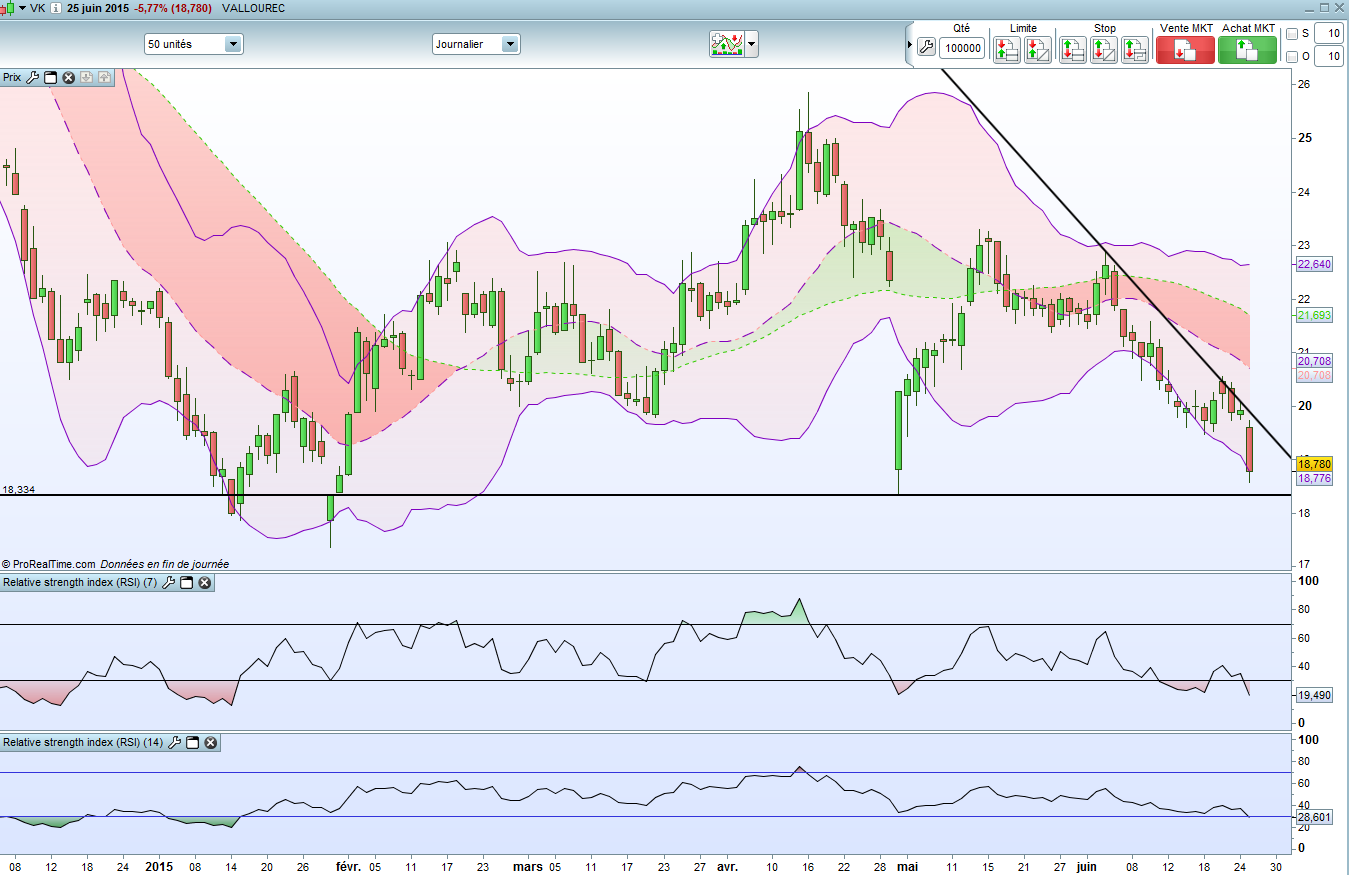Click the Relative strength index (RSI) (14) label
This screenshot has width=1349, height=875.
coord(83,743)
